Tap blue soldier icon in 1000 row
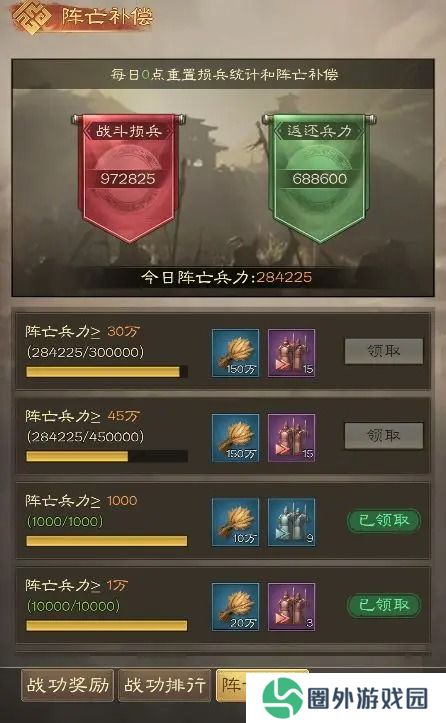Screen dimensions: 446x723 (291, 522)
